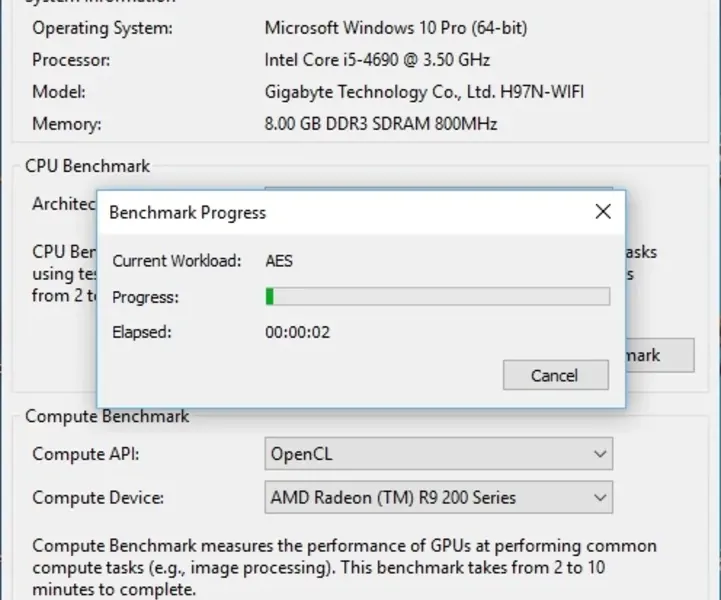Click the partially hidden Run CPU Benchmark button
The width and height of the screenshot is (721, 600).
point(658,355)
